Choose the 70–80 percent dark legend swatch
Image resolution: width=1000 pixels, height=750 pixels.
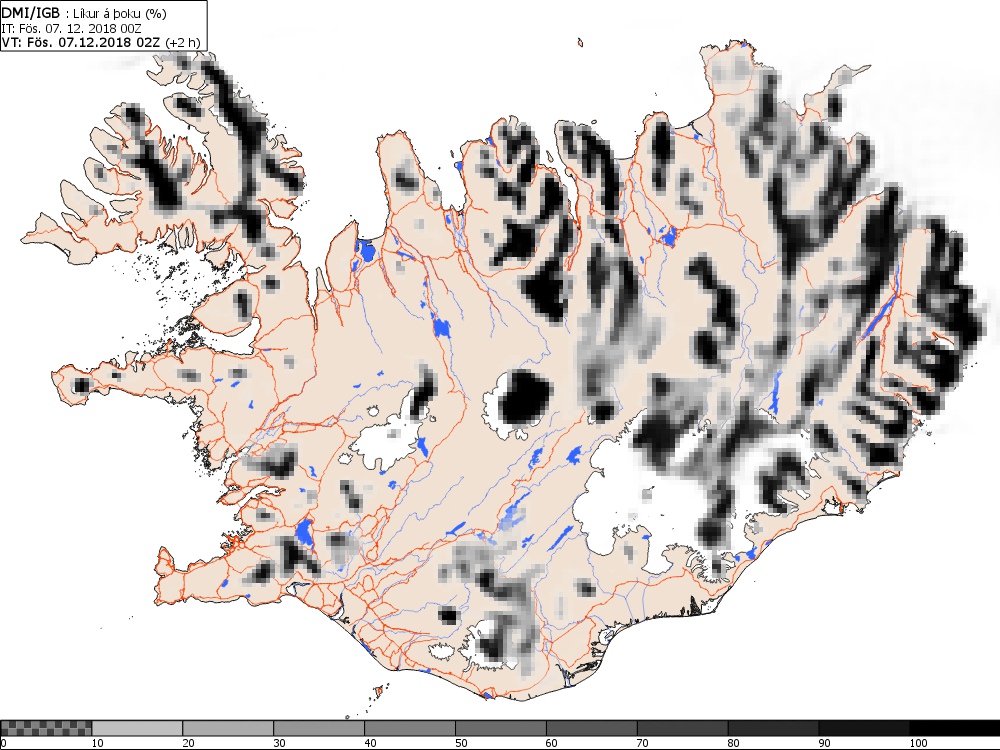click(682, 728)
